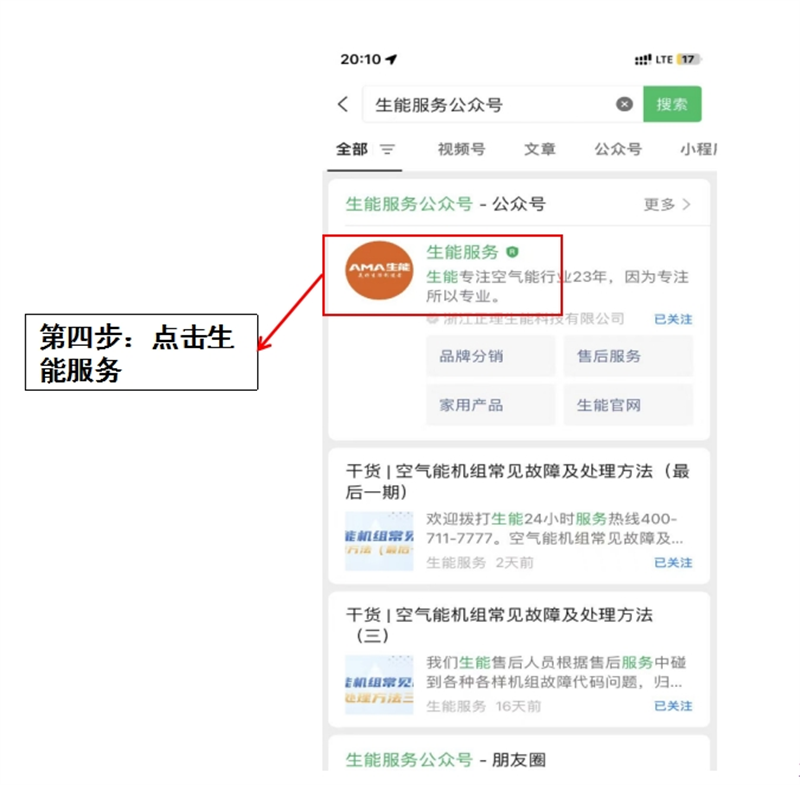Open the filter icon next to 全部
This screenshot has width=800, height=785.
pyautogui.click(x=387, y=150)
